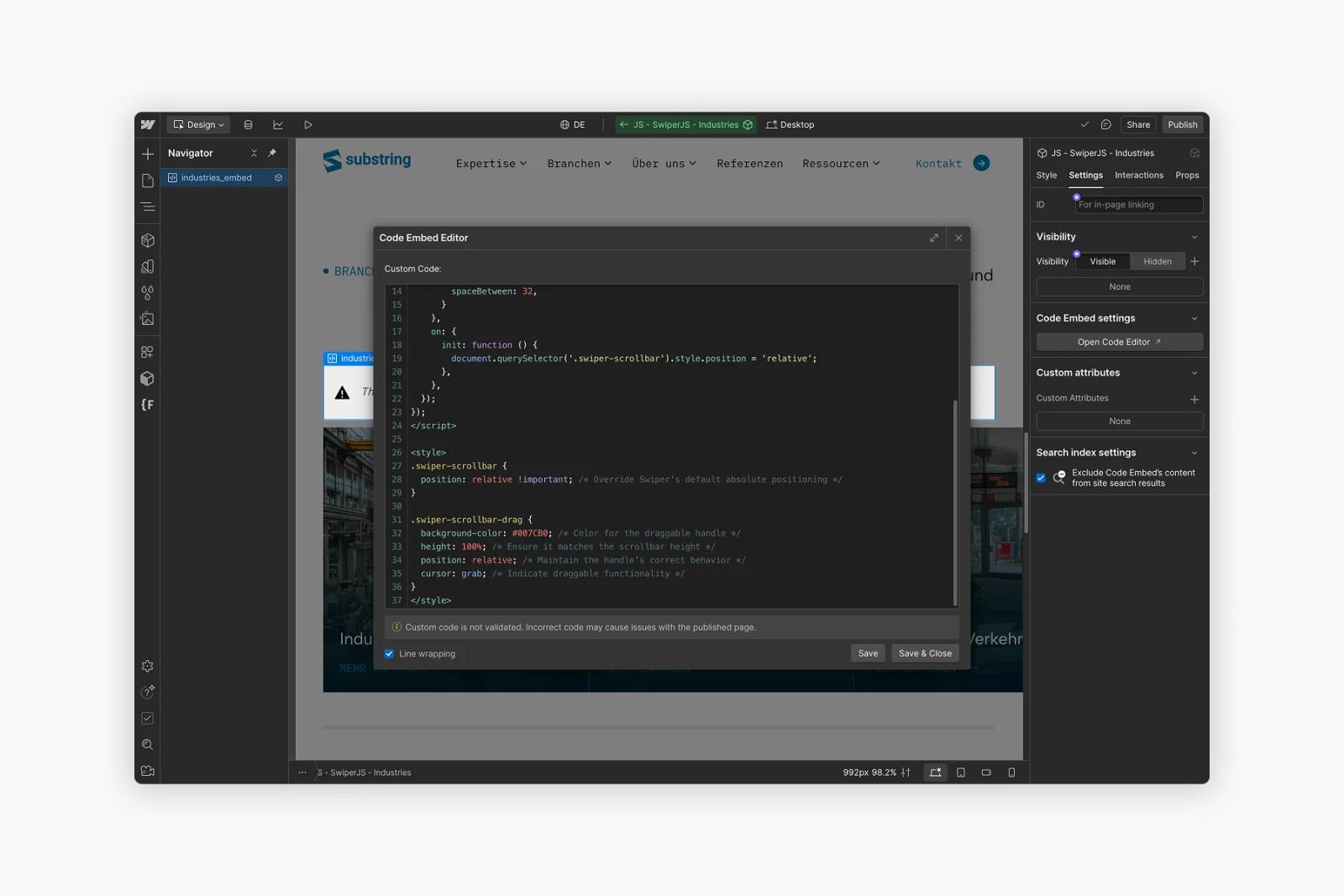Toggle the Line wrapping checkbox
Image resolution: width=1344 pixels, height=896 pixels.
(x=389, y=653)
